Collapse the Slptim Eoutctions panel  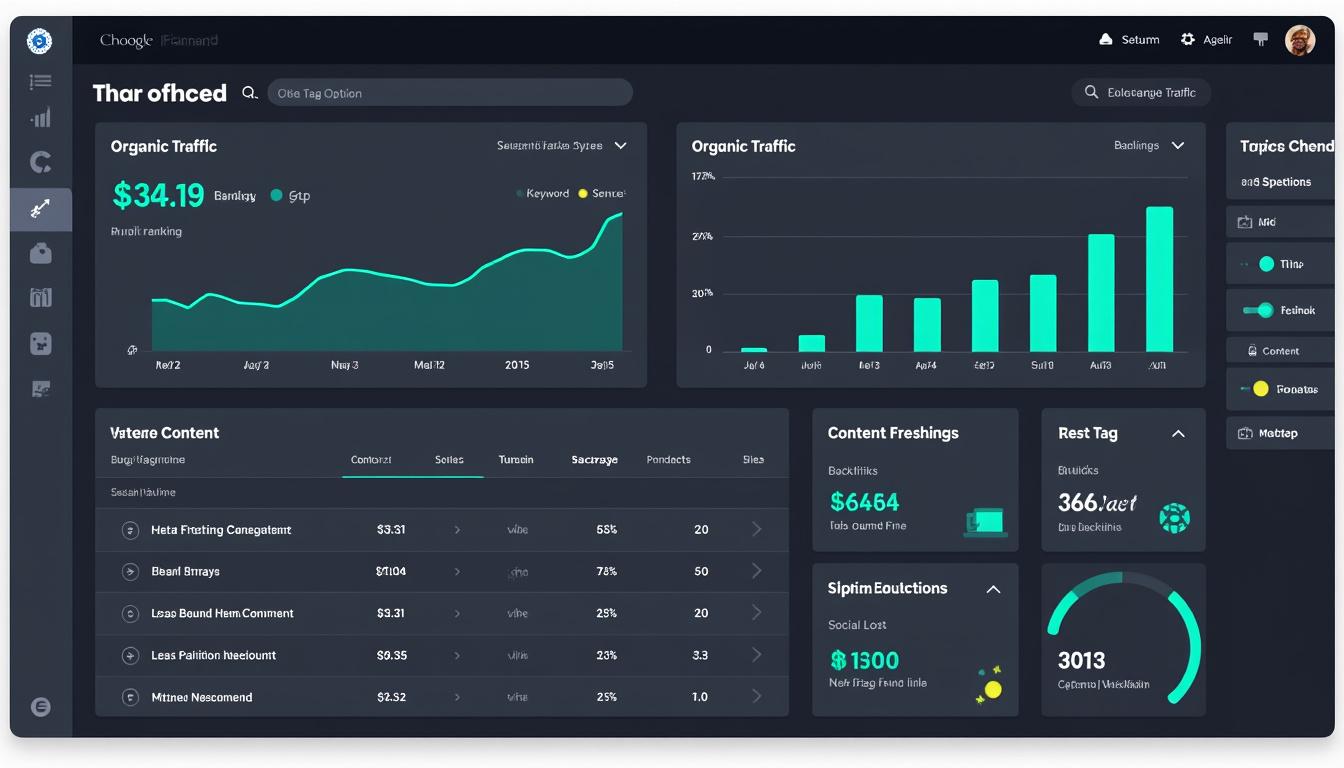tap(993, 589)
